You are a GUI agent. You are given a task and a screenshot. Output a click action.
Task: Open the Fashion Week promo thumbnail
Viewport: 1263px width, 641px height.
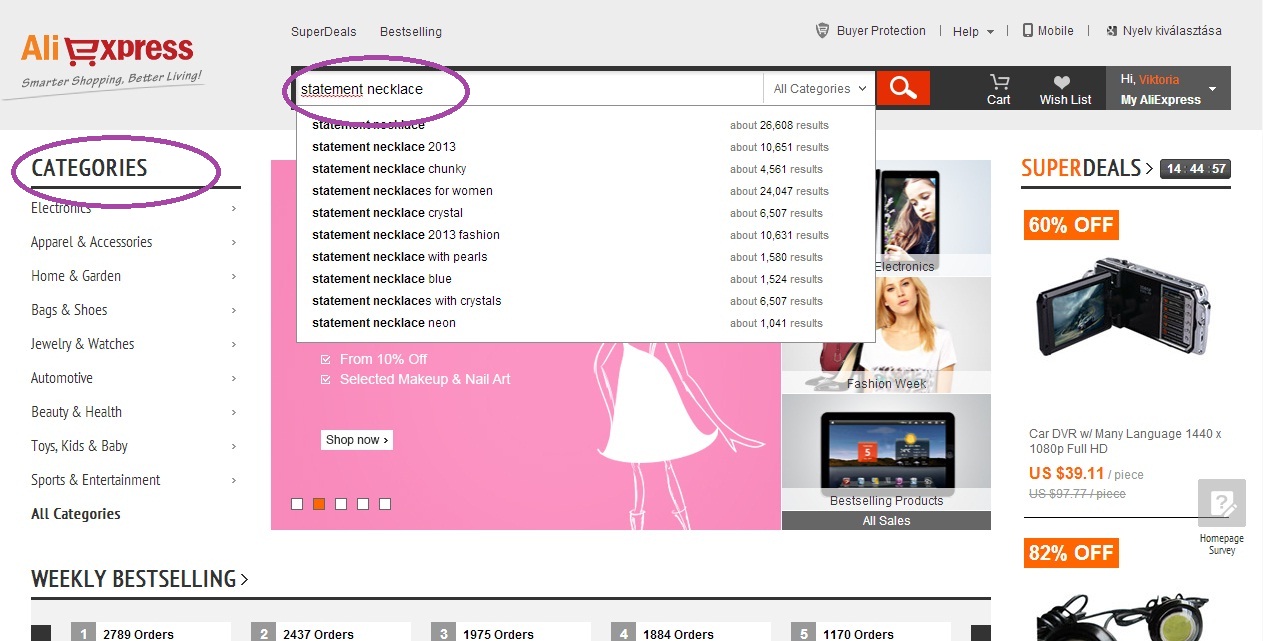[886, 335]
